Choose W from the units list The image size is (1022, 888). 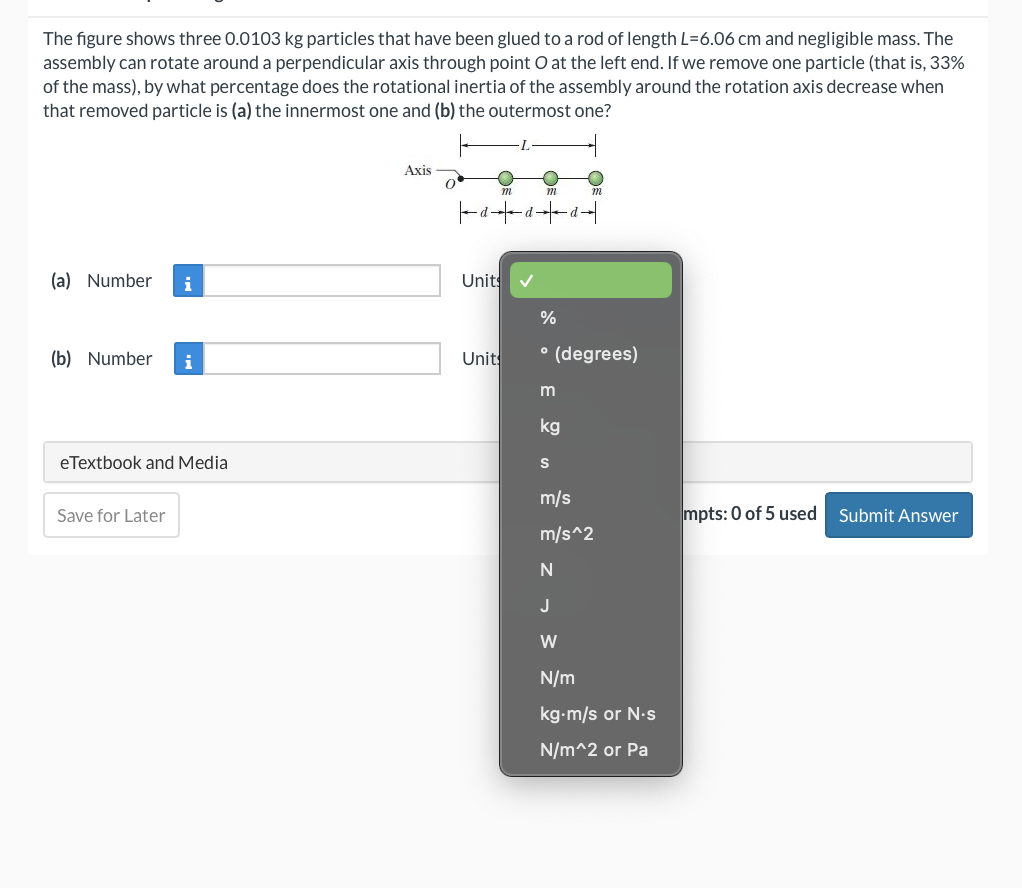pos(548,641)
